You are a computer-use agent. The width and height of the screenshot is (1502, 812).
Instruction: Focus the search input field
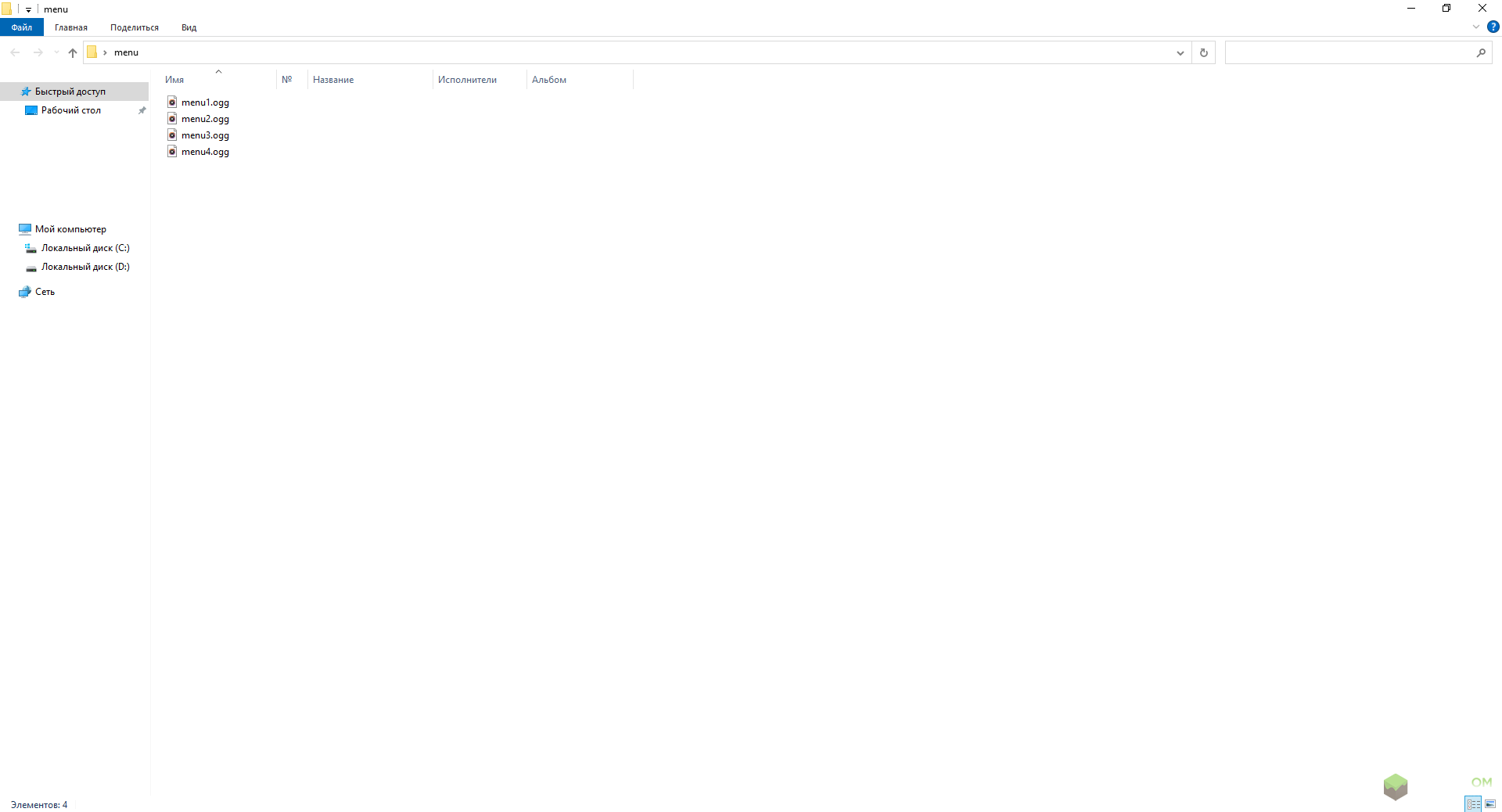[1349, 52]
